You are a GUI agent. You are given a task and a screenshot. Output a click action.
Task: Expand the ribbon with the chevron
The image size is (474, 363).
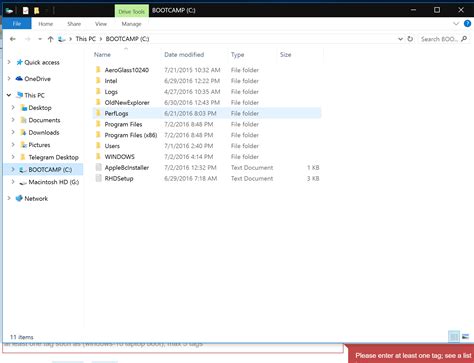pos(456,24)
